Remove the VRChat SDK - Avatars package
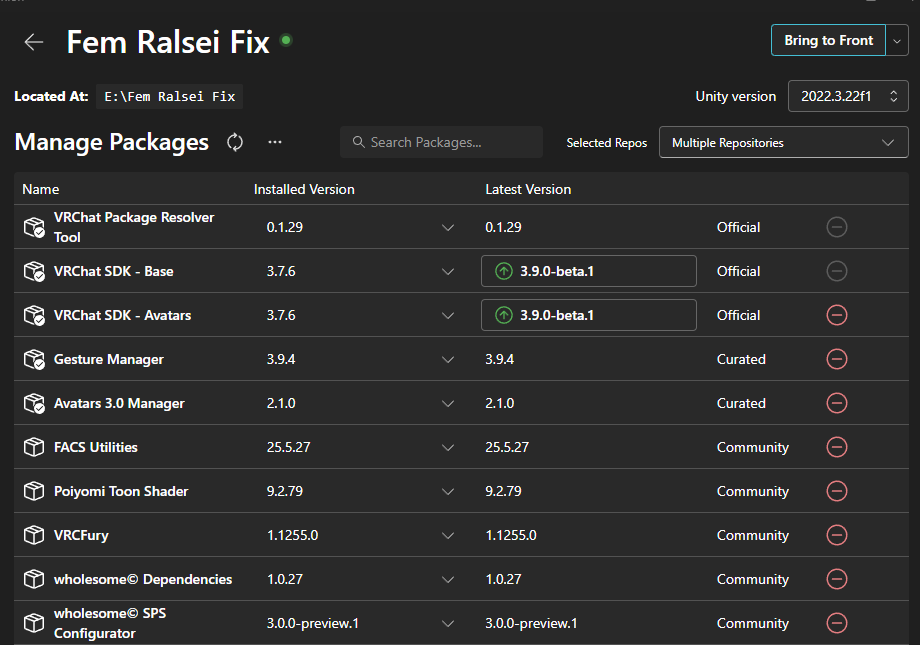 [x=837, y=315]
